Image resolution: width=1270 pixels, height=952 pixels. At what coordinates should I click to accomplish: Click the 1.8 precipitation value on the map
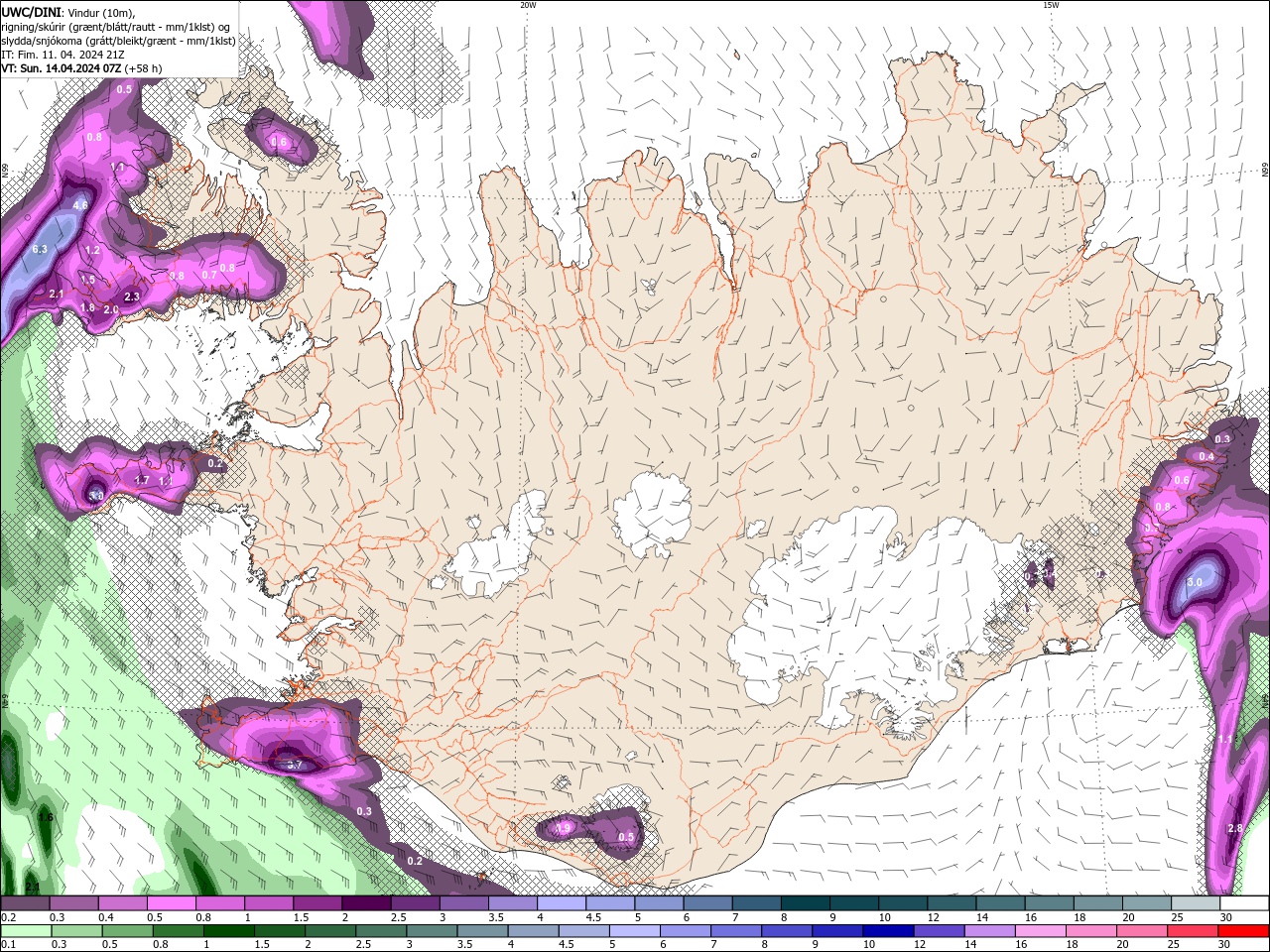(x=87, y=308)
